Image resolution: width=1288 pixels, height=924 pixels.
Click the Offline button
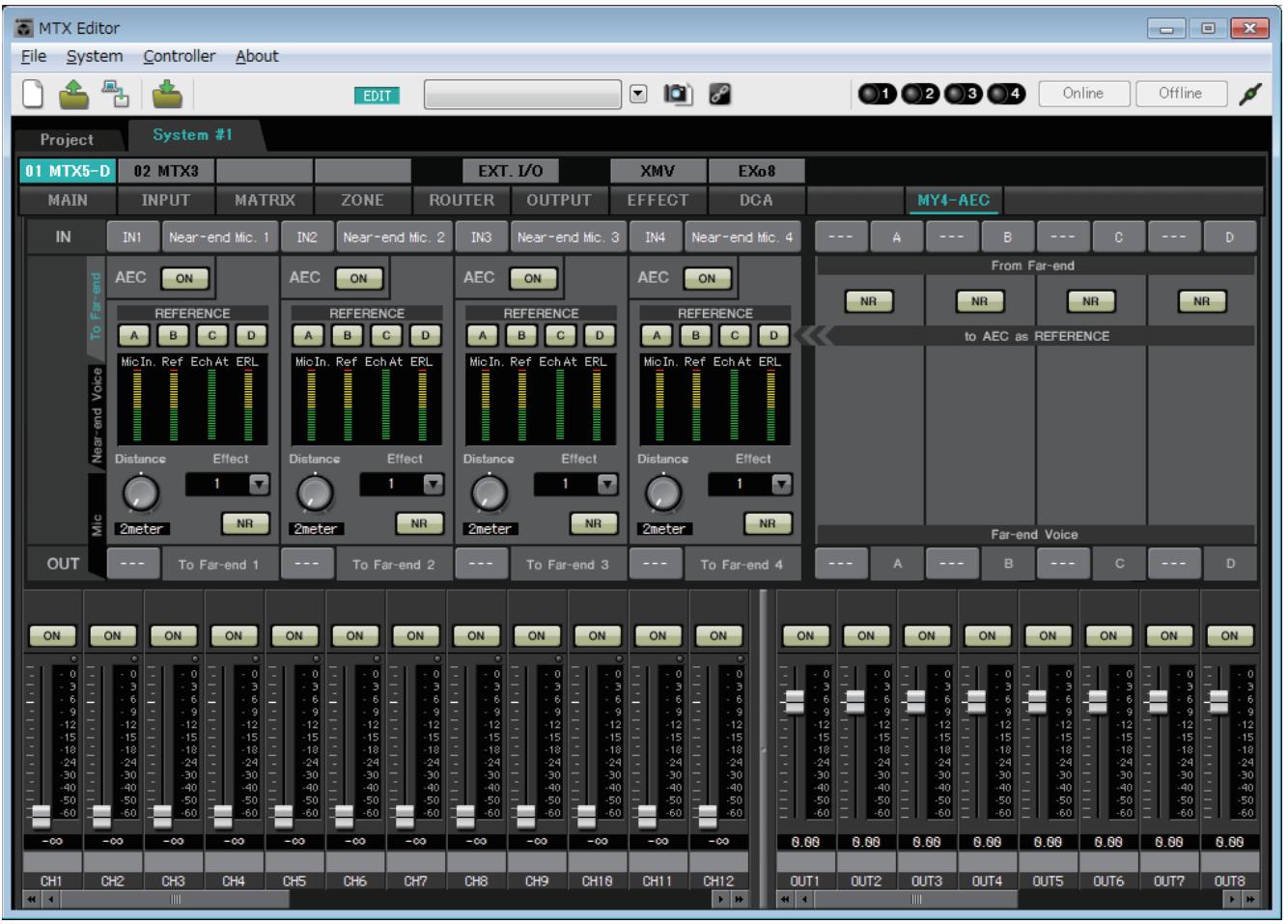click(1180, 94)
